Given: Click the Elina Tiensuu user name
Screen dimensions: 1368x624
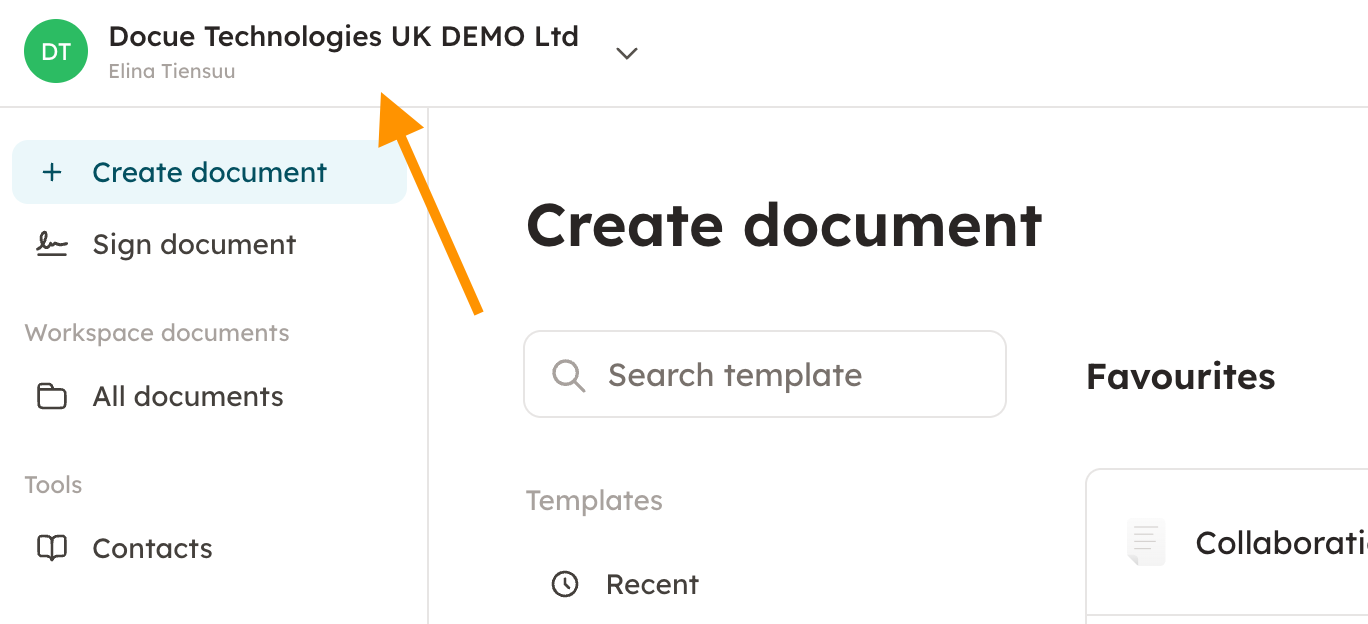Looking at the screenshot, I should (x=172, y=72).
